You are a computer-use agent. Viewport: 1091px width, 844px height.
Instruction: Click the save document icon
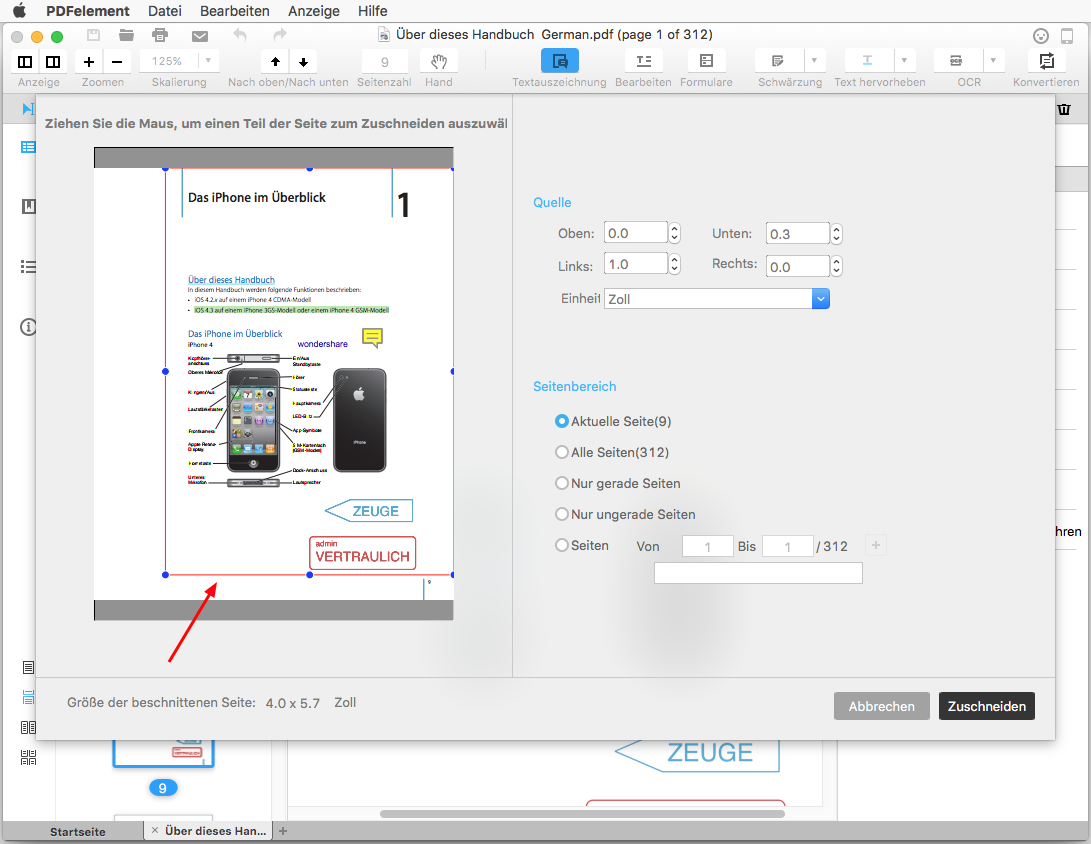pyautogui.click(x=93, y=35)
